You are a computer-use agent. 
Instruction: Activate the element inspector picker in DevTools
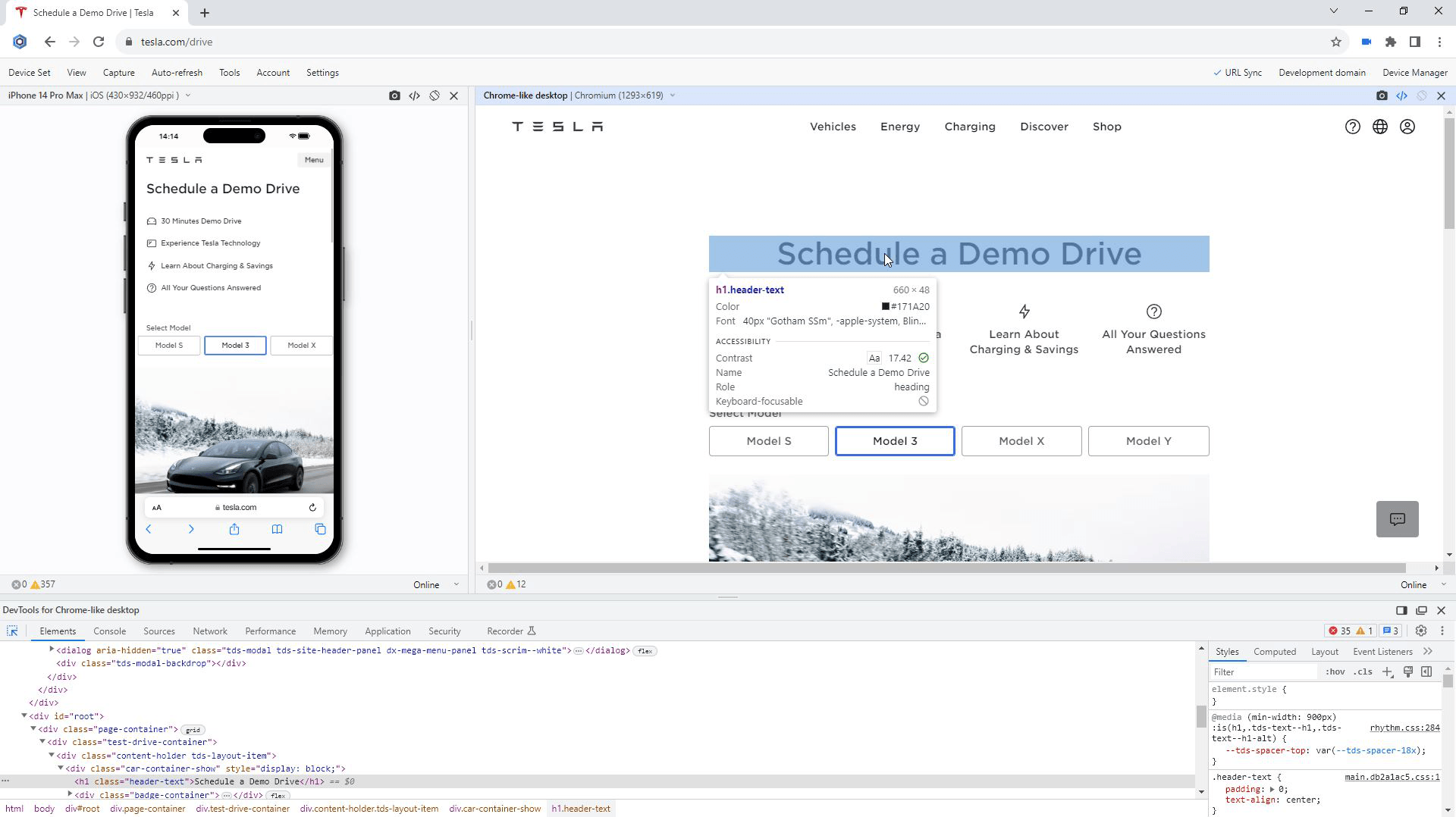coord(12,631)
